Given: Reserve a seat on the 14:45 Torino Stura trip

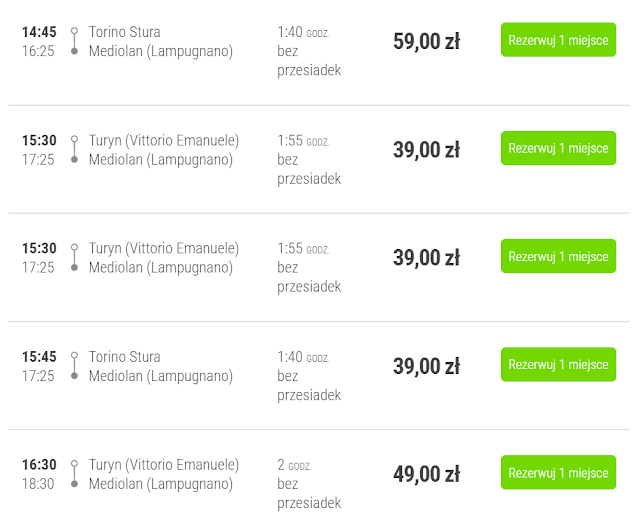Looking at the screenshot, I should [558, 40].
